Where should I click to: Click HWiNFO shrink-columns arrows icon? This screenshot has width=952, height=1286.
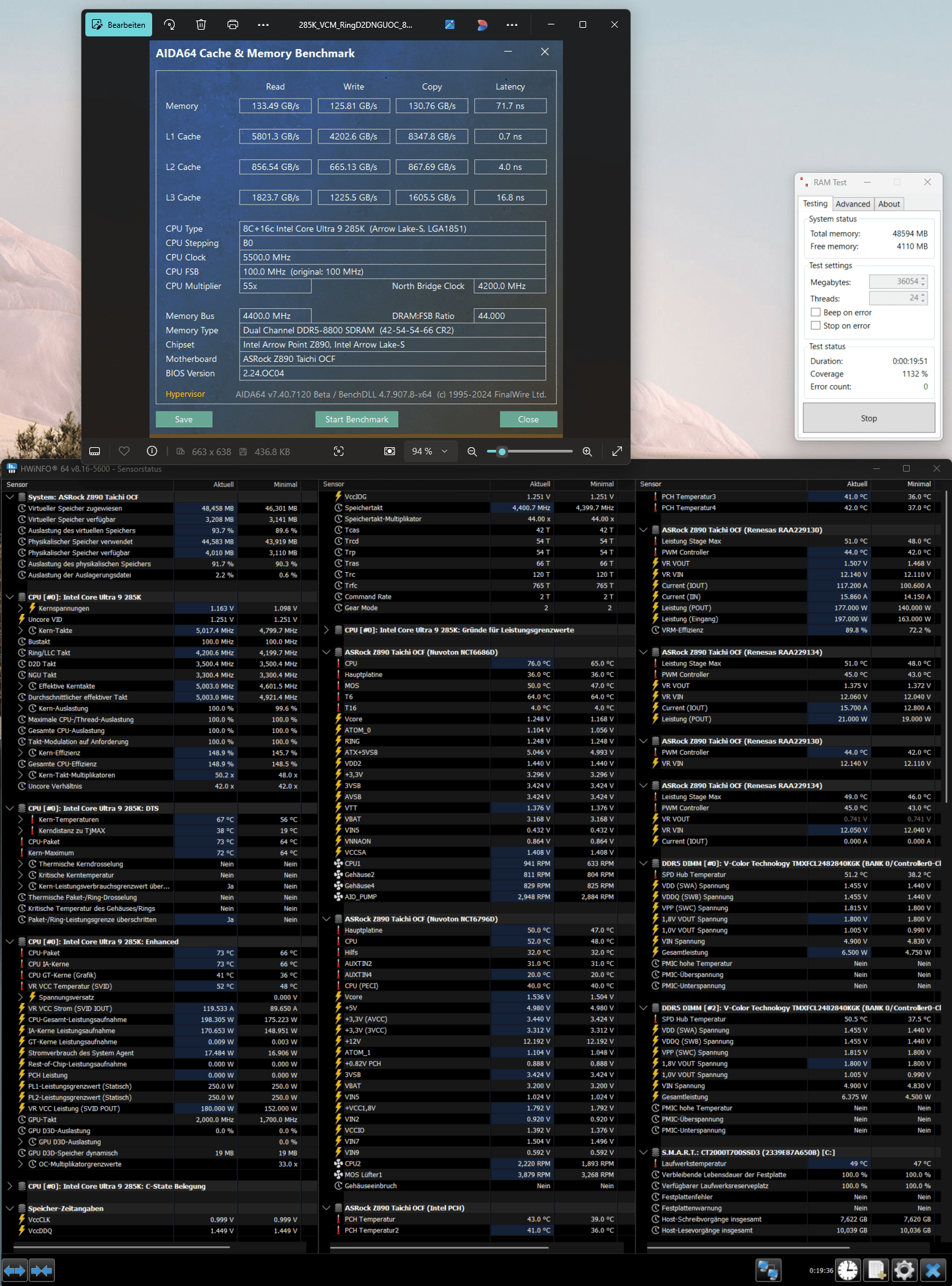click(x=42, y=1270)
